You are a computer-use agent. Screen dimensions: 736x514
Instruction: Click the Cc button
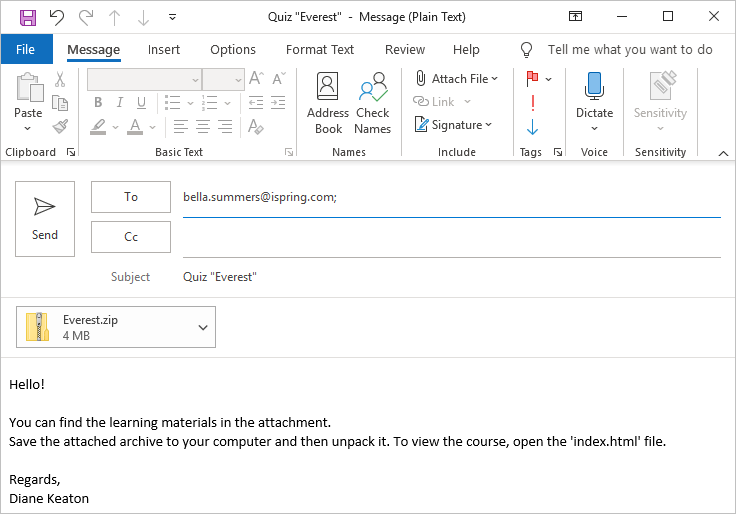pyautogui.click(x=131, y=237)
